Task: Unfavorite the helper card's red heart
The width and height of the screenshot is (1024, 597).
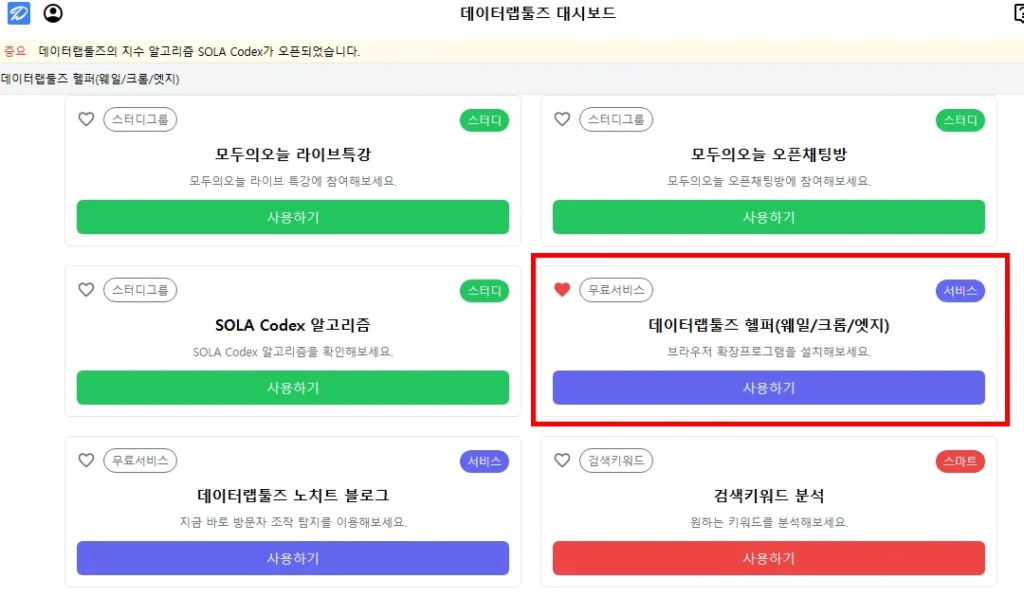Action: coord(562,289)
